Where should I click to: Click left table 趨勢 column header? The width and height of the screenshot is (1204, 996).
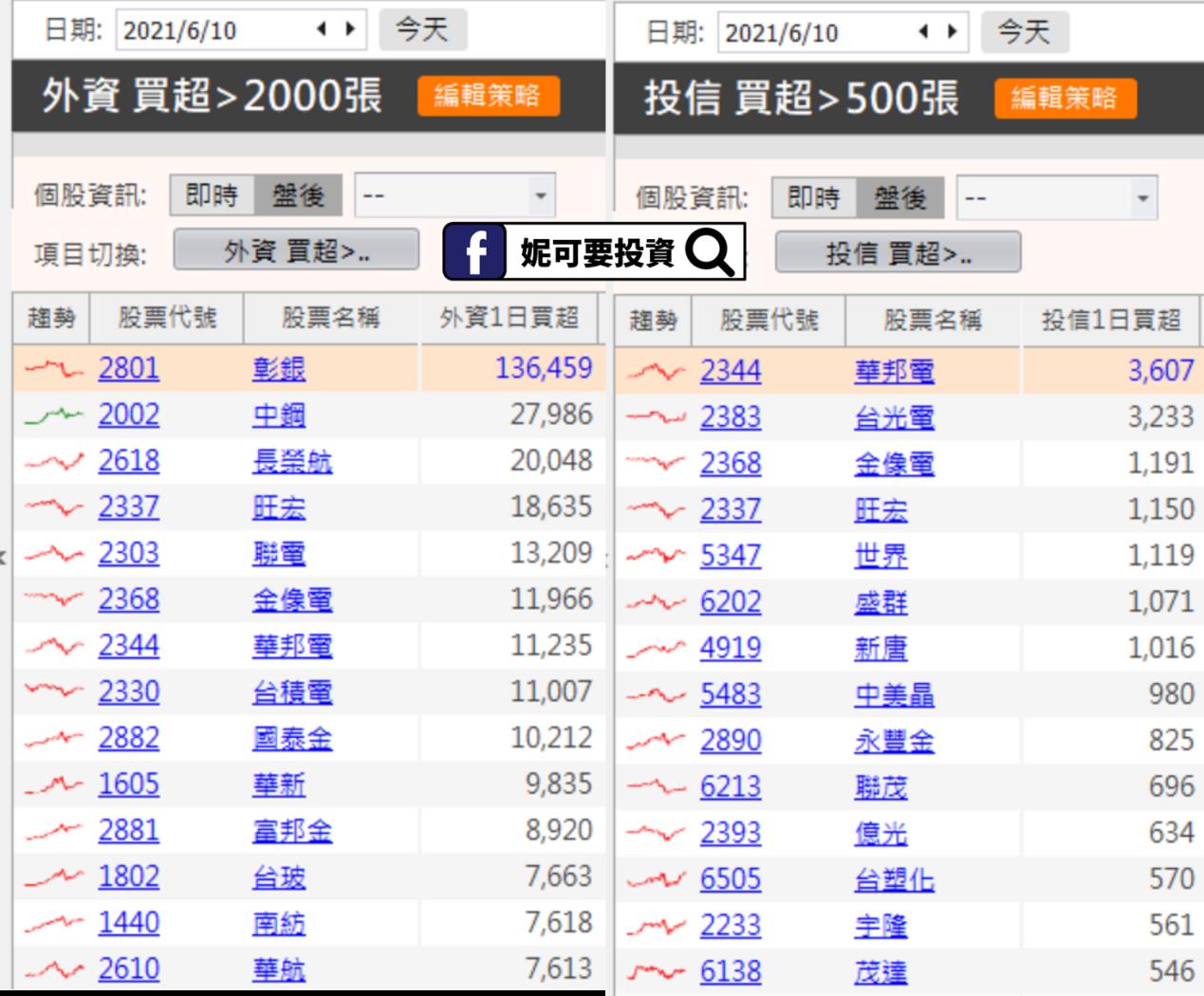pyautogui.click(x=51, y=318)
